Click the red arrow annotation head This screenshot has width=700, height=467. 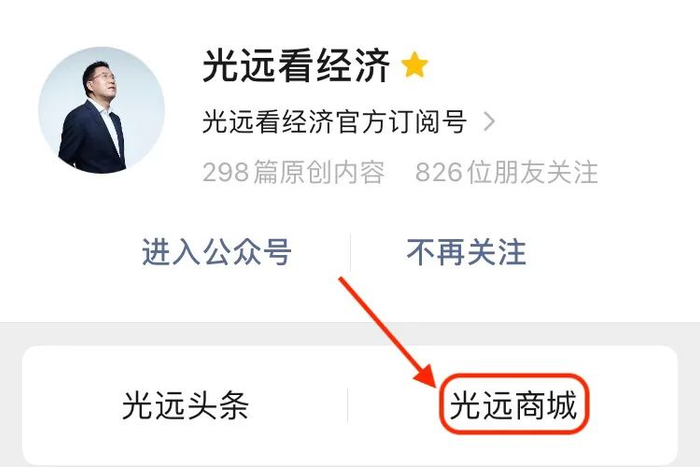[425, 375]
